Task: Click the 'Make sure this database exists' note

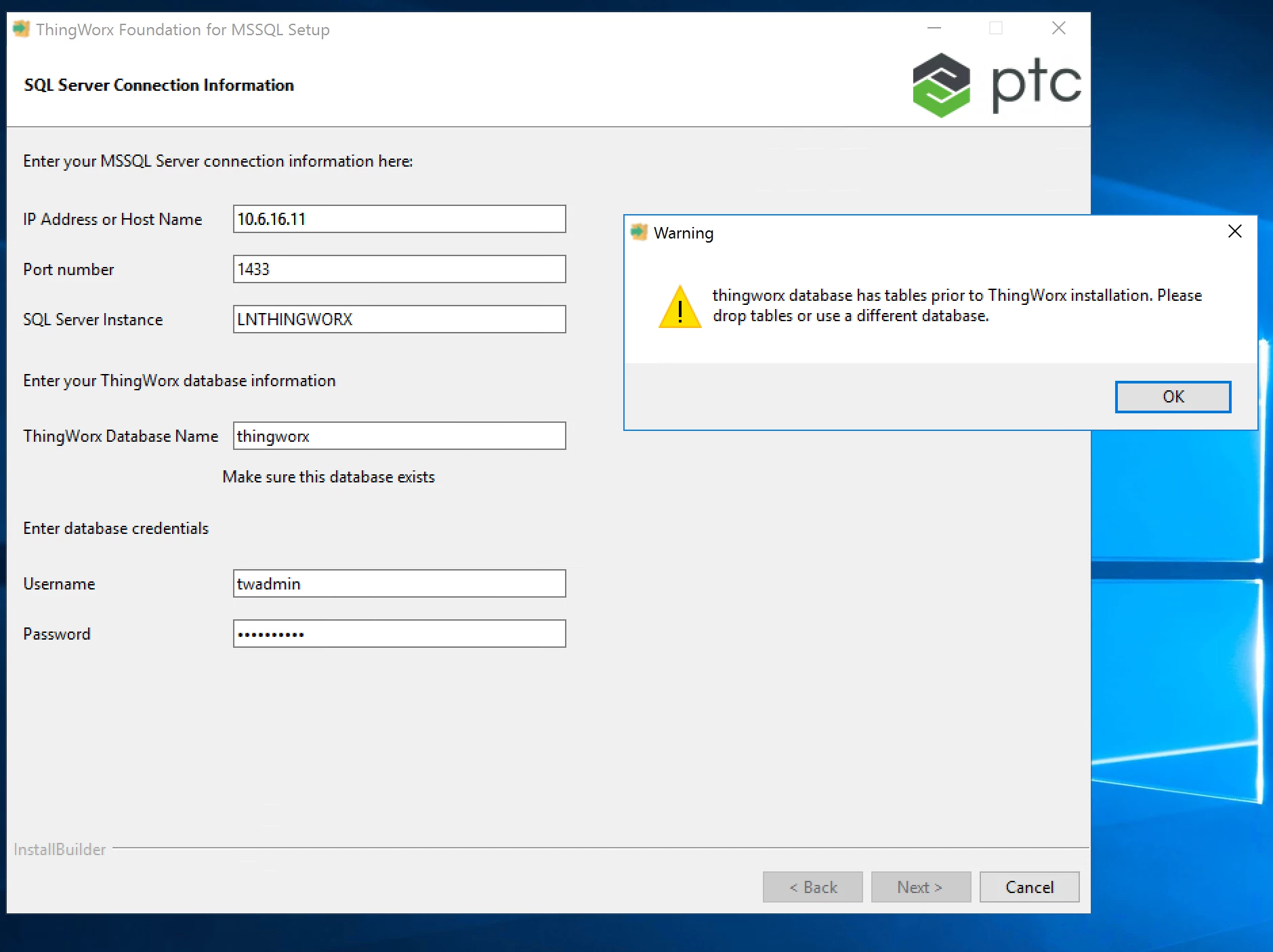Action: click(329, 476)
